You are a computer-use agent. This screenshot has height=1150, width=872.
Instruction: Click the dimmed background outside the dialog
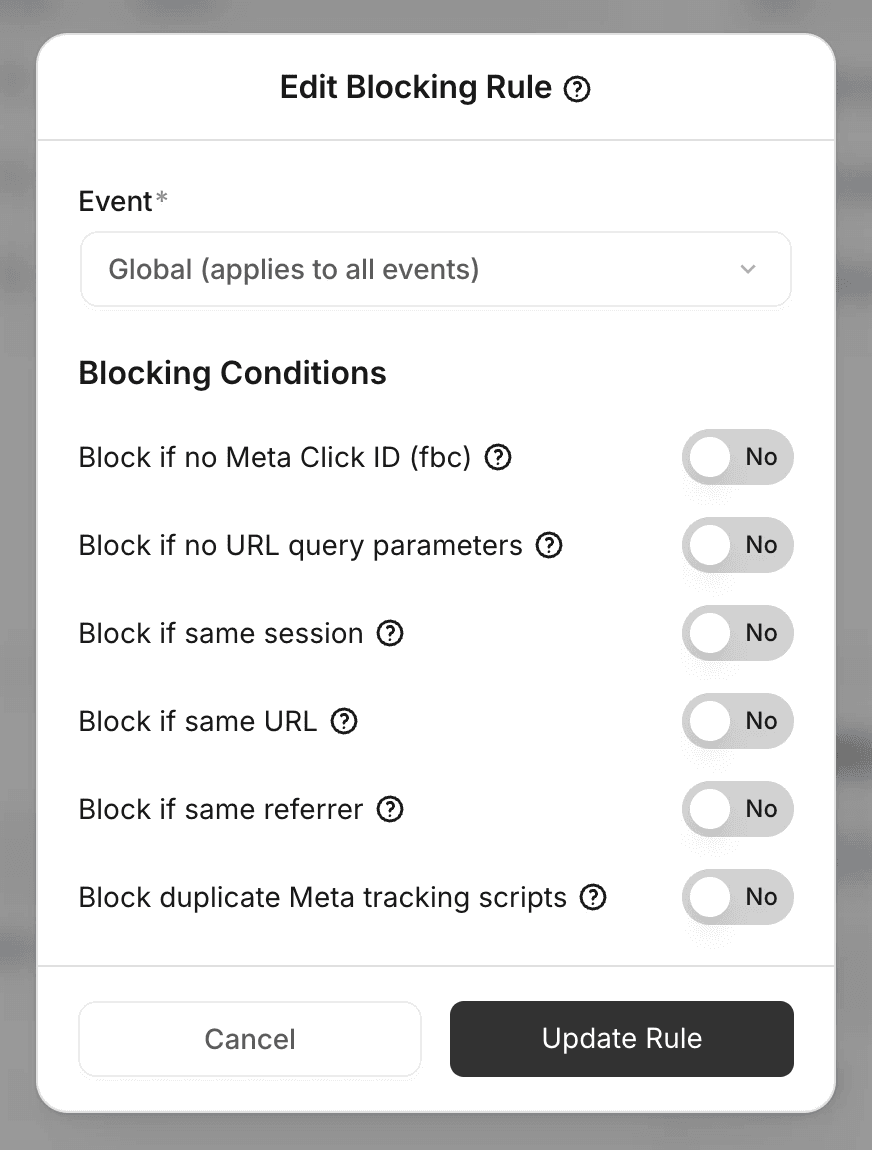20,575
